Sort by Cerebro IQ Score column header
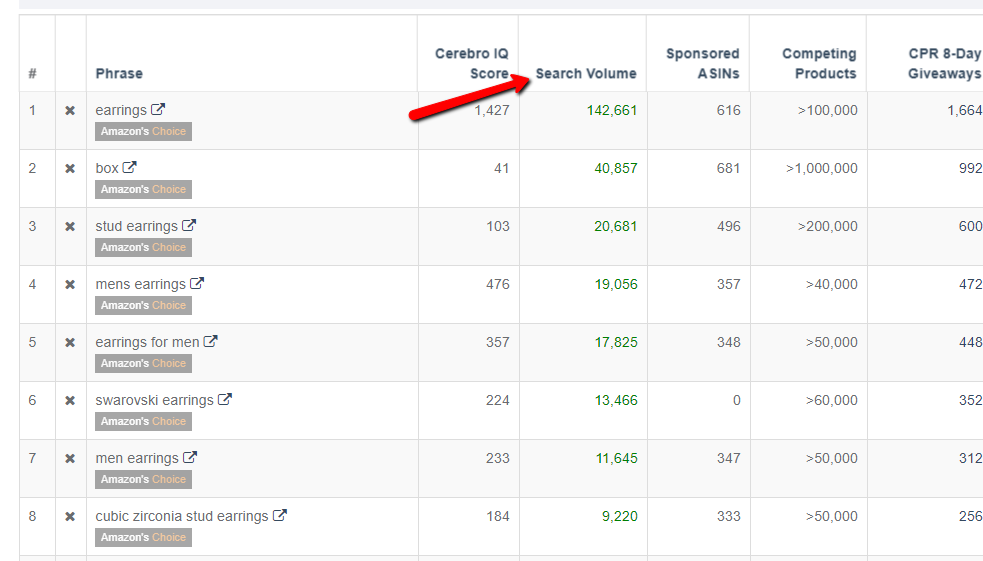 [x=471, y=63]
